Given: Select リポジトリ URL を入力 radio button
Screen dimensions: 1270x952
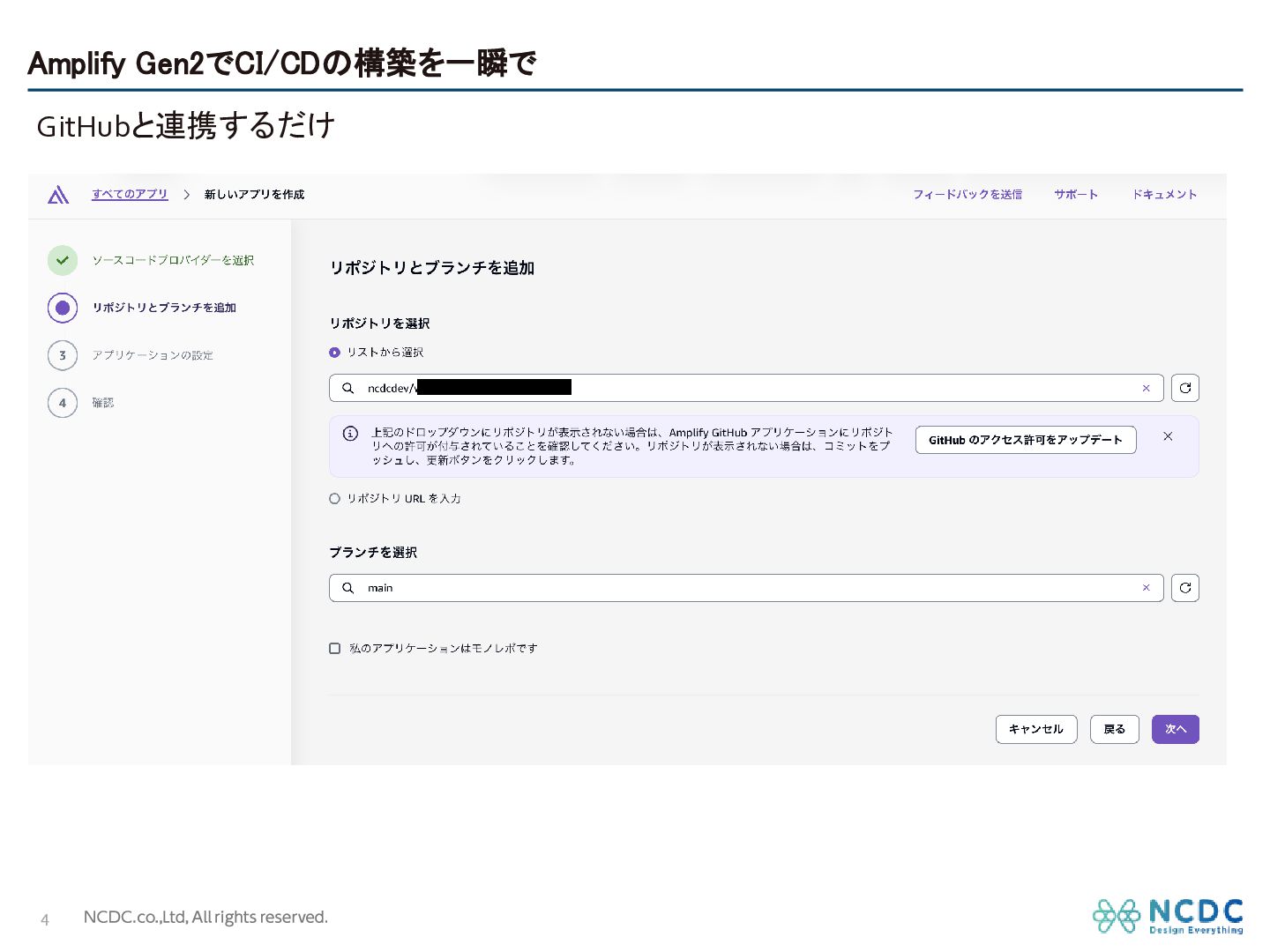Looking at the screenshot, I should pos(334,499).
